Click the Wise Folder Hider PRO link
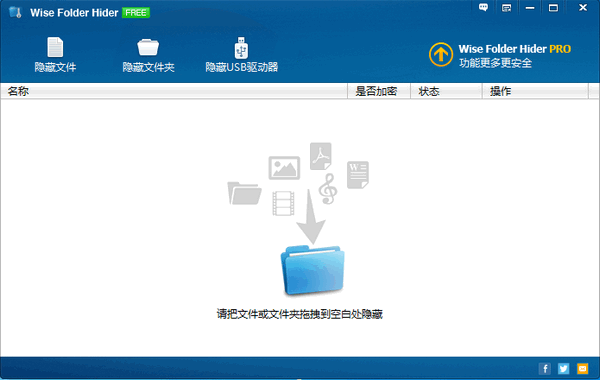Screen dimensions: 600x380 [515, 49]
